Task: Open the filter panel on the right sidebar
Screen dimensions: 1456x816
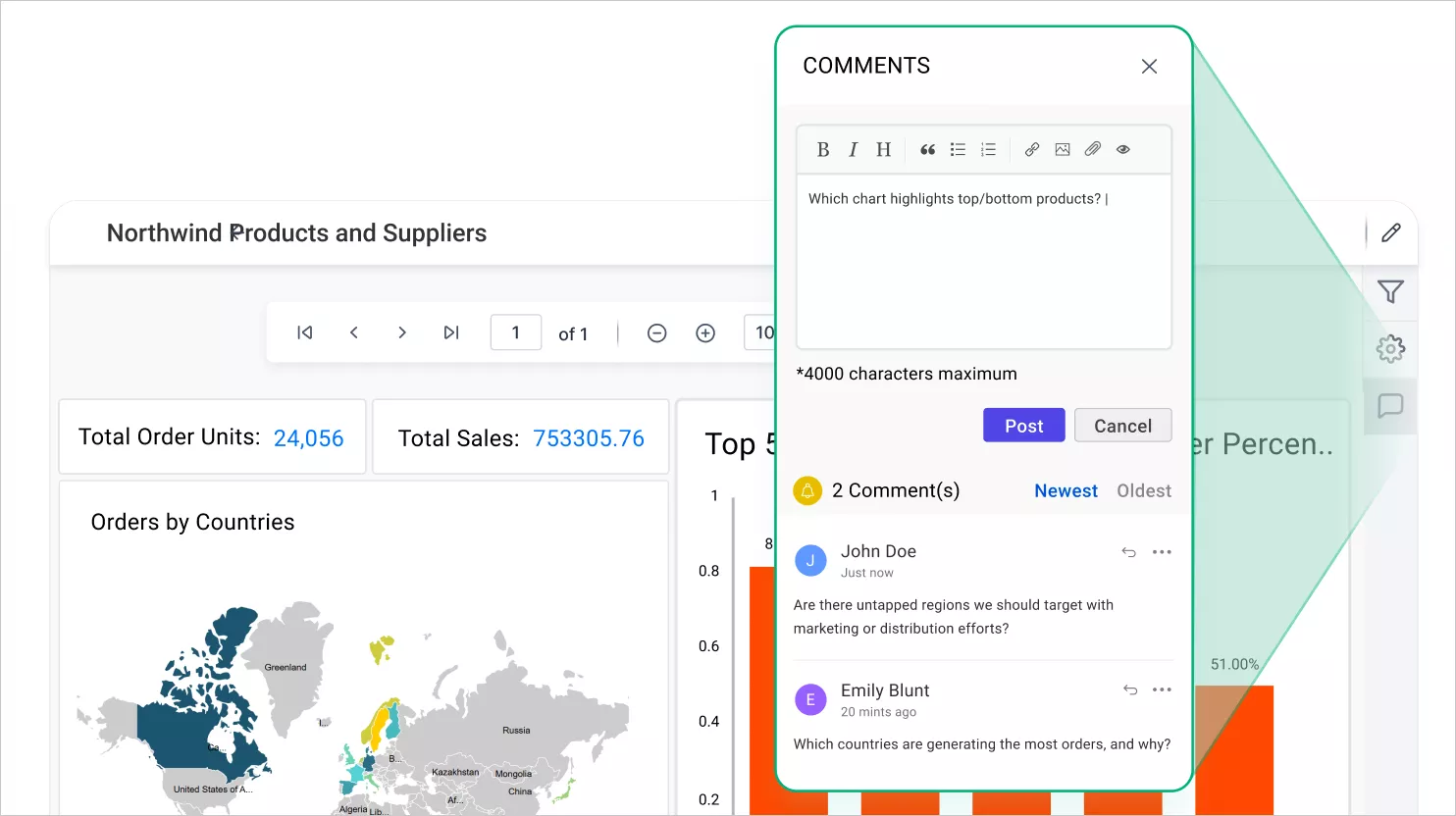Action: tap(1390, 291)
